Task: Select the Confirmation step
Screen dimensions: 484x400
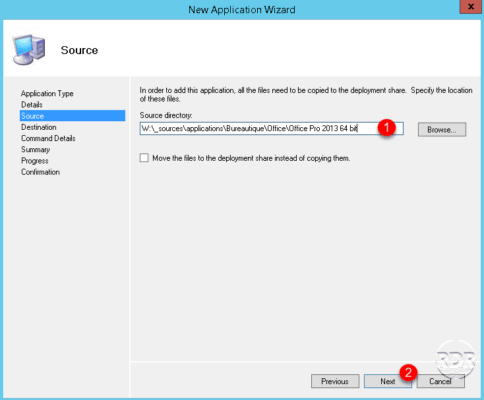Action: [40, 172]
